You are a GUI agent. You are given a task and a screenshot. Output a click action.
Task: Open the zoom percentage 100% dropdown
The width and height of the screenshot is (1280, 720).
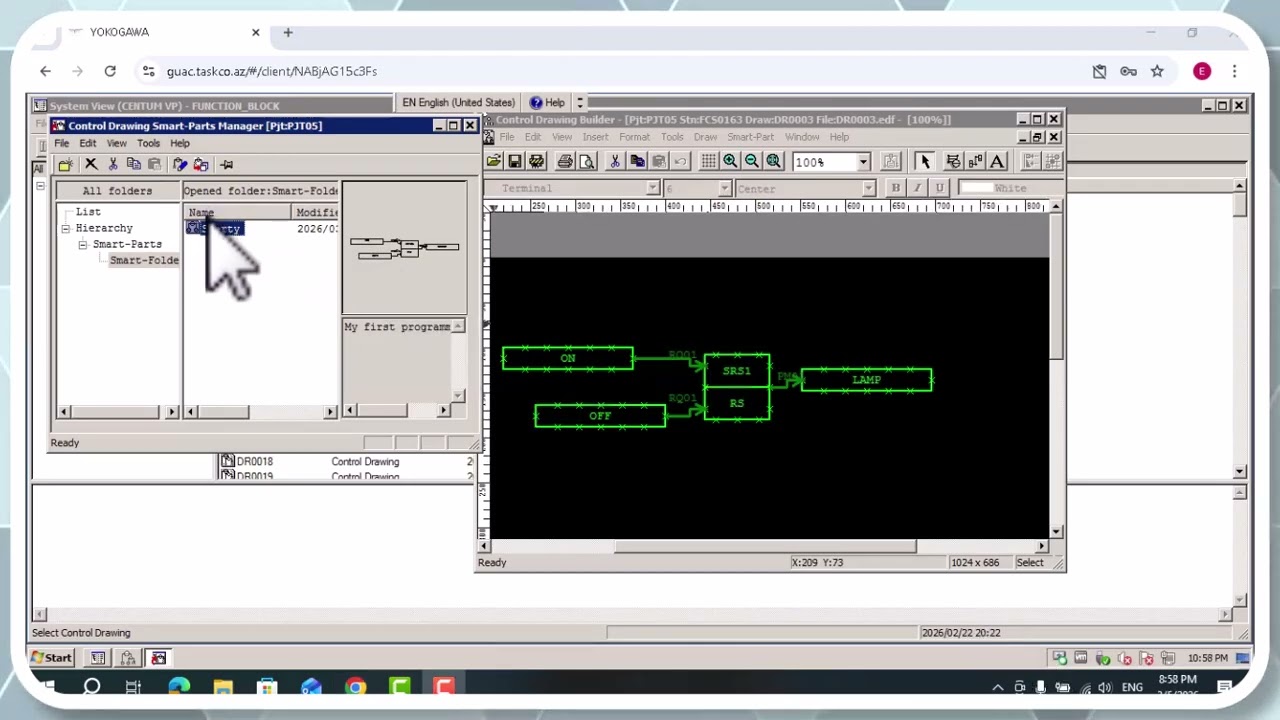click(x=864, y=162)
